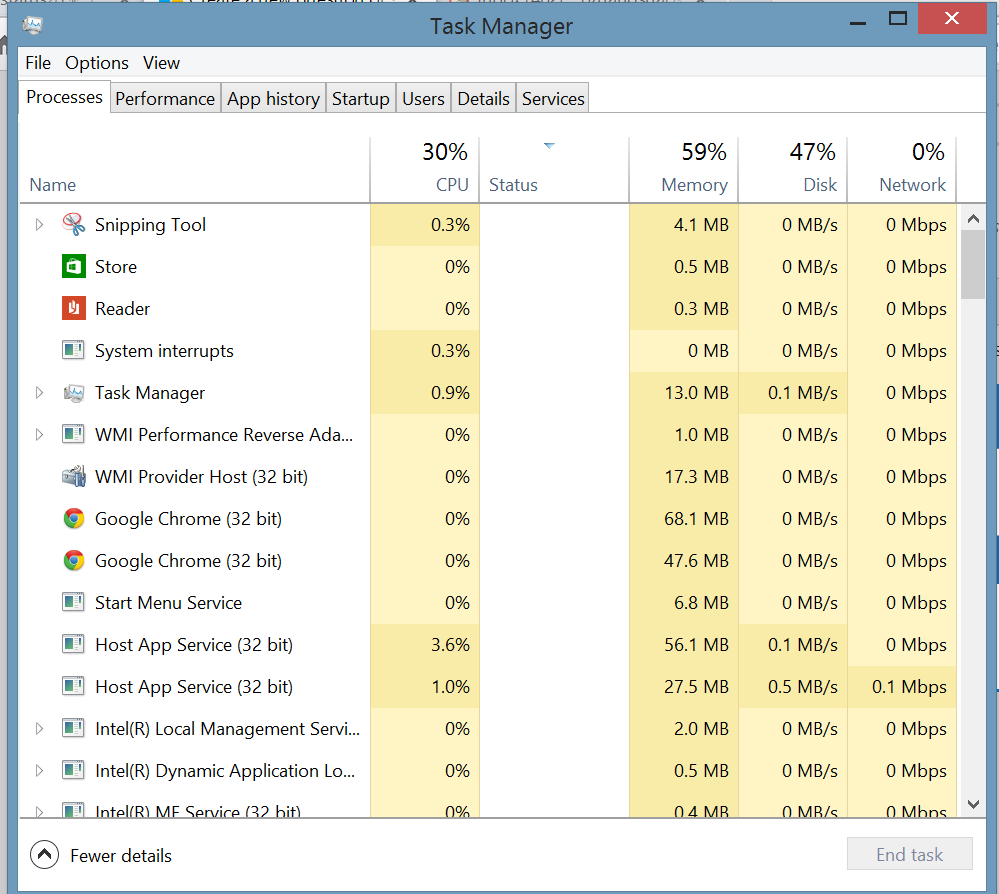The height and width of the screenshot is (894, 999).
Task: Expand Intel(R) Local Management Service group
Action: click(x=39, y=728)
